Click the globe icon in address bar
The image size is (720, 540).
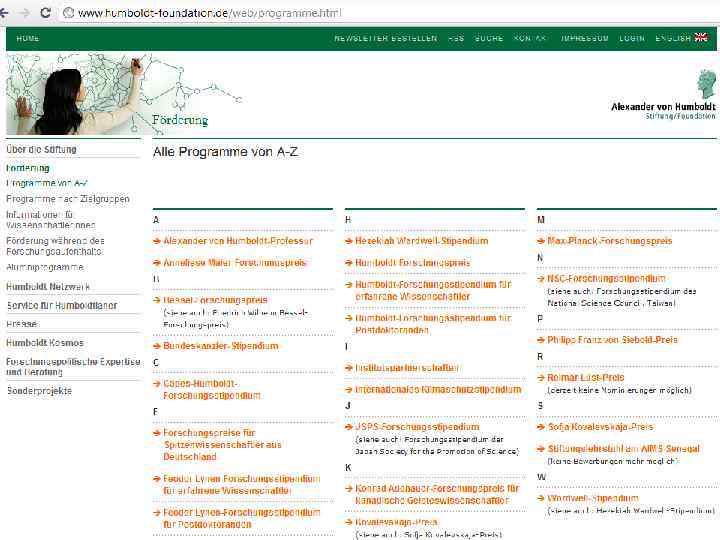(68, 13)
